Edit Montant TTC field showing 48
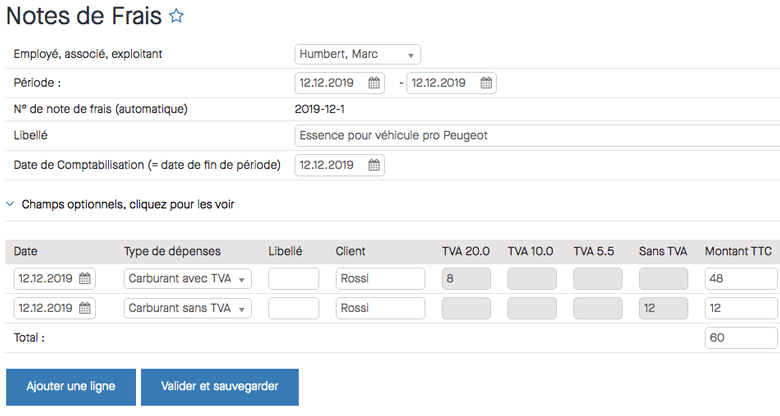780x416 pixels. tap(741, 279)
